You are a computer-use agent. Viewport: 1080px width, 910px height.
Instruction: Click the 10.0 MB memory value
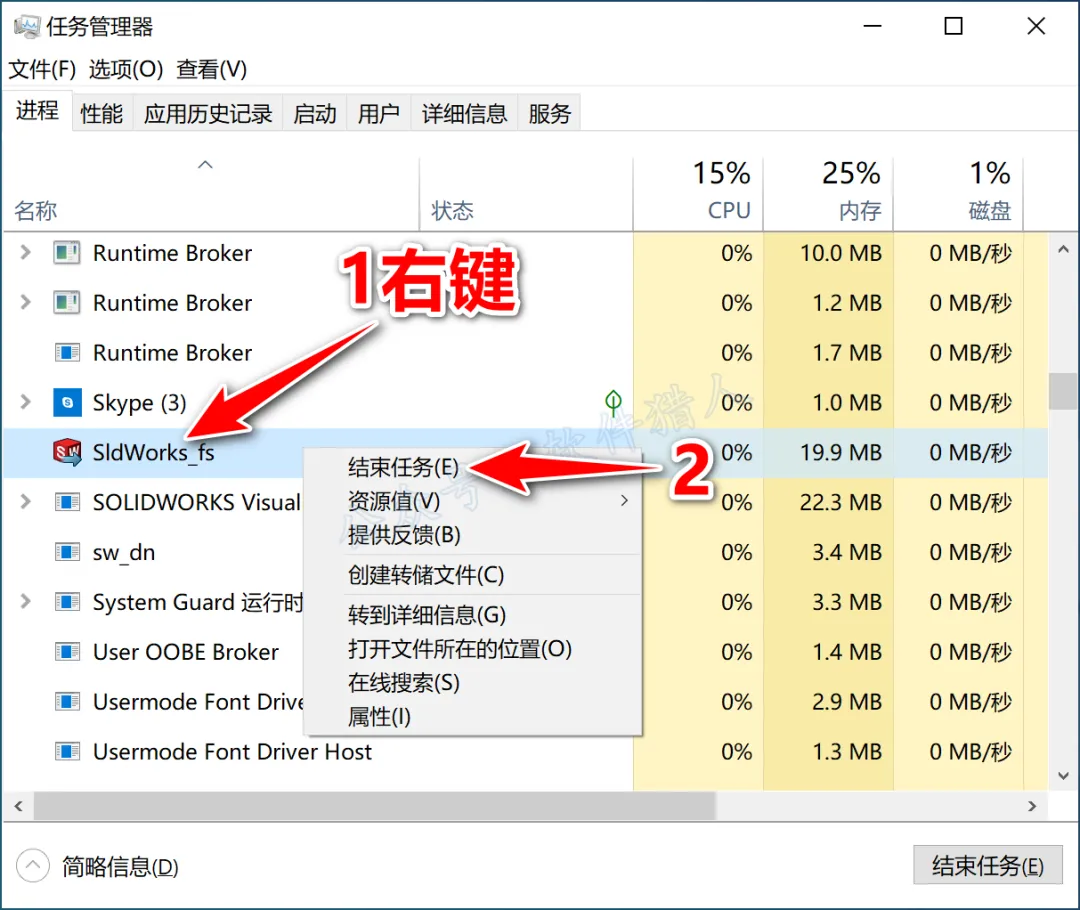coord(840,253)
